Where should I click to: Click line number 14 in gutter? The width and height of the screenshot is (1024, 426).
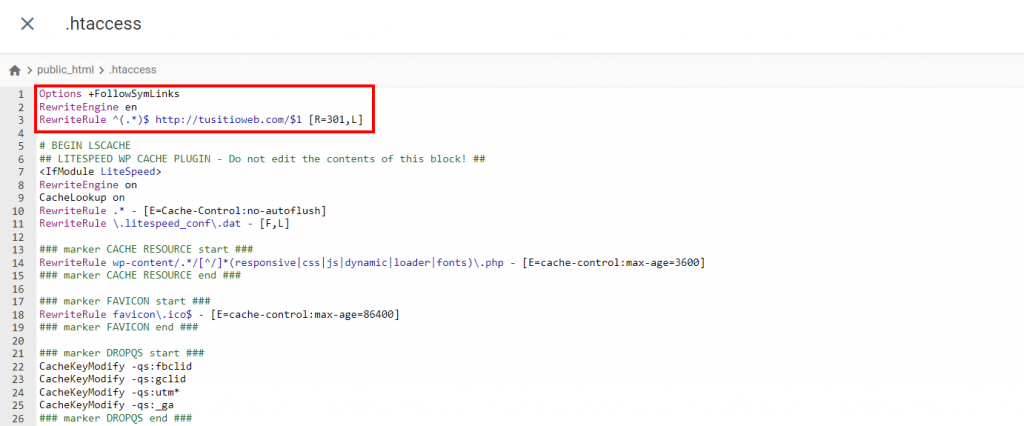pyautogui.click(x=18, y=263)
